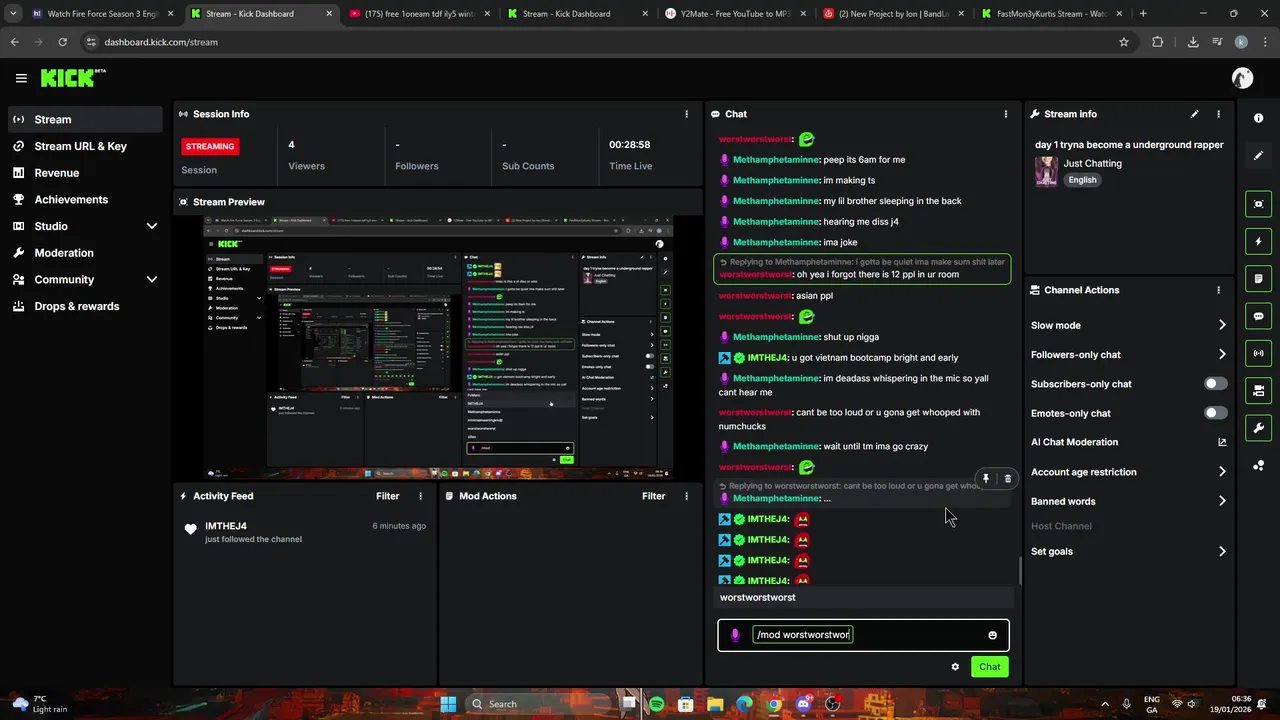
Task: Toggle the channel actions panel icon
Action: [x=1258, y=390]
